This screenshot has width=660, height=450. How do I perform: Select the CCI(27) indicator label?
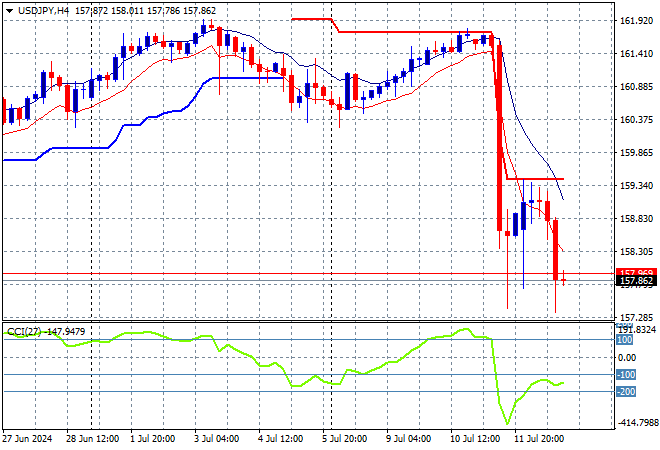tap(24, 332)
